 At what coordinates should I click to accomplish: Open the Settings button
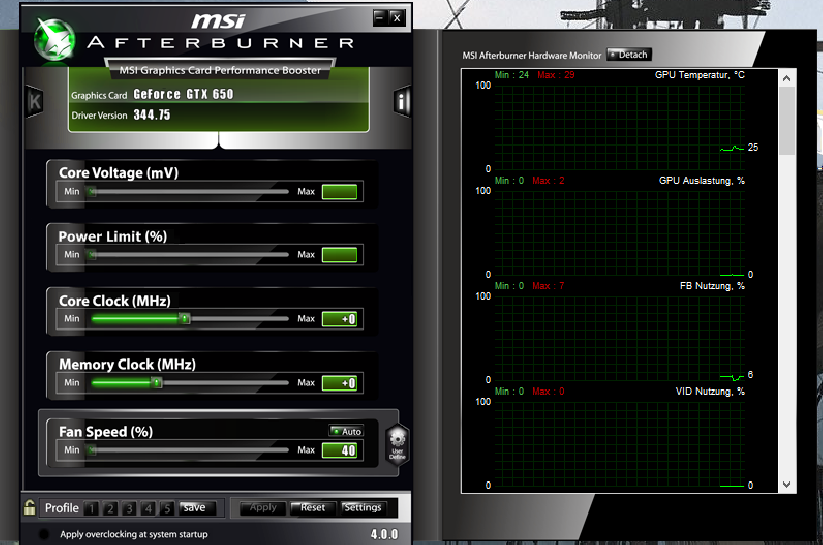(x=362, y=507)
